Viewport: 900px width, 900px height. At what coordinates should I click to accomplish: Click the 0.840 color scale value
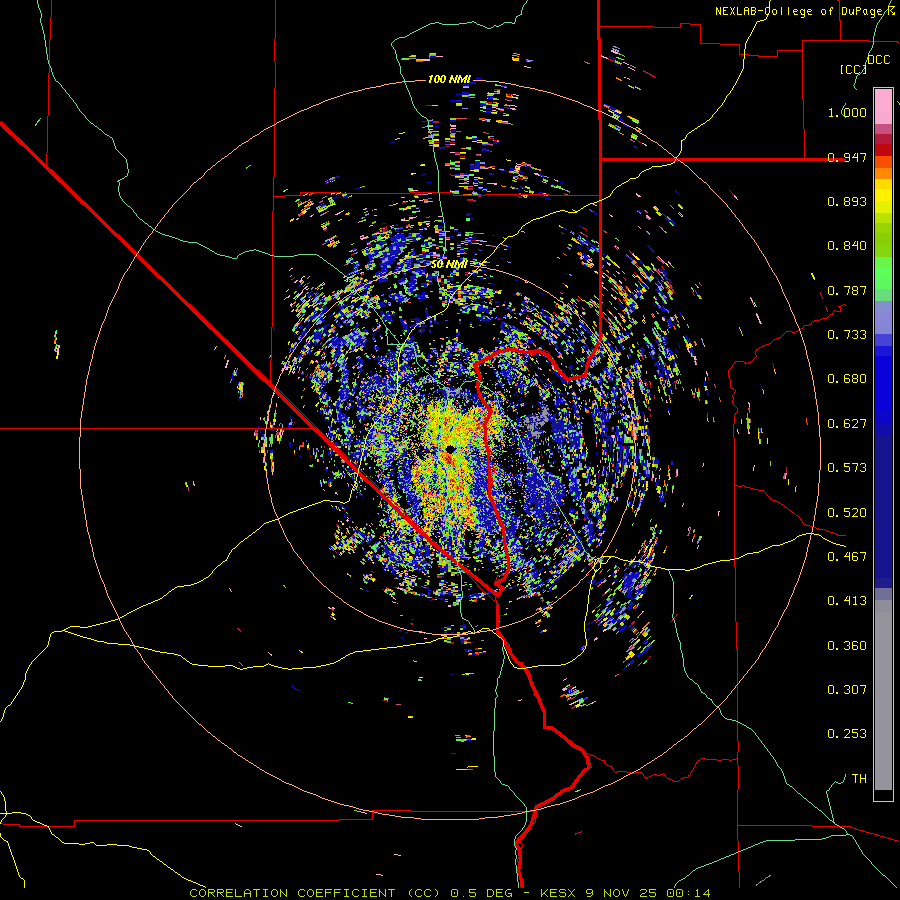[847, 246]
